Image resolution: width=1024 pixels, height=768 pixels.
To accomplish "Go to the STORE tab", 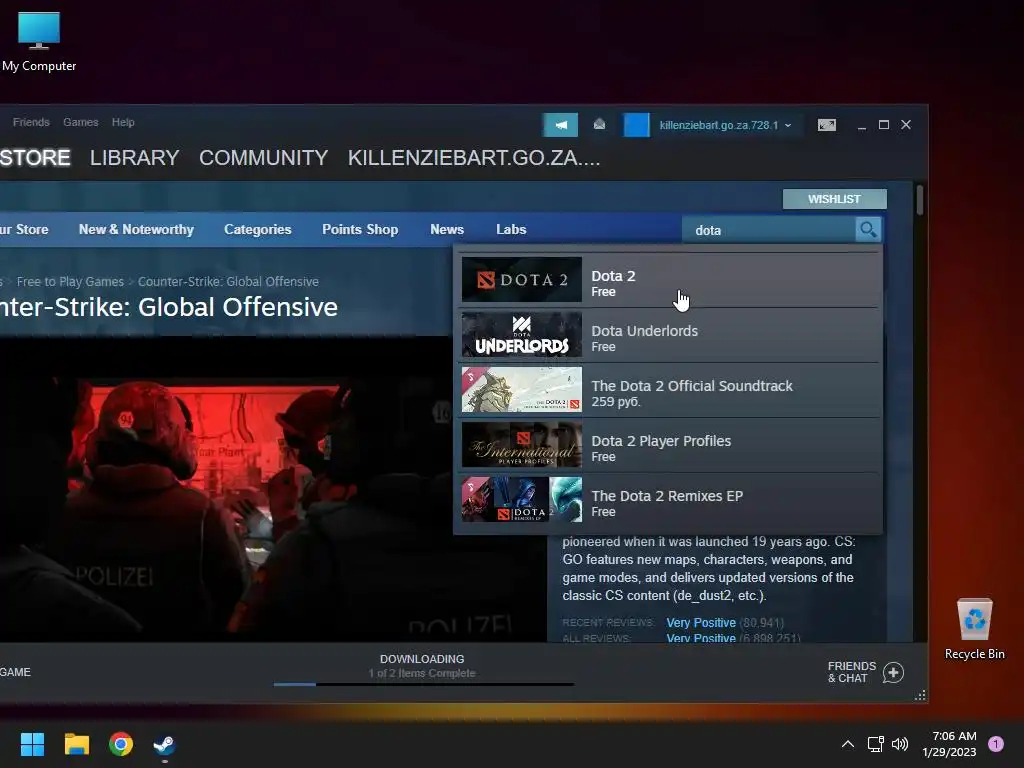I will [x=35, y=157].
